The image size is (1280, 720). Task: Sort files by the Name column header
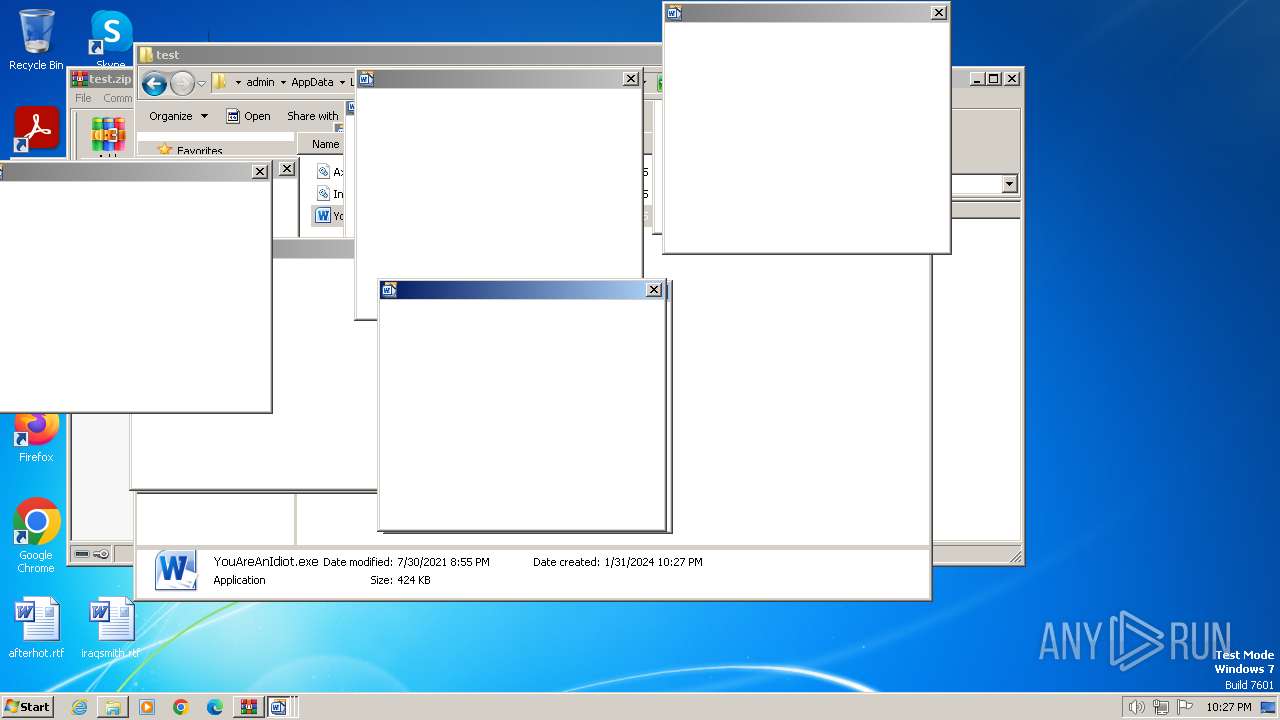click(326, 144)
